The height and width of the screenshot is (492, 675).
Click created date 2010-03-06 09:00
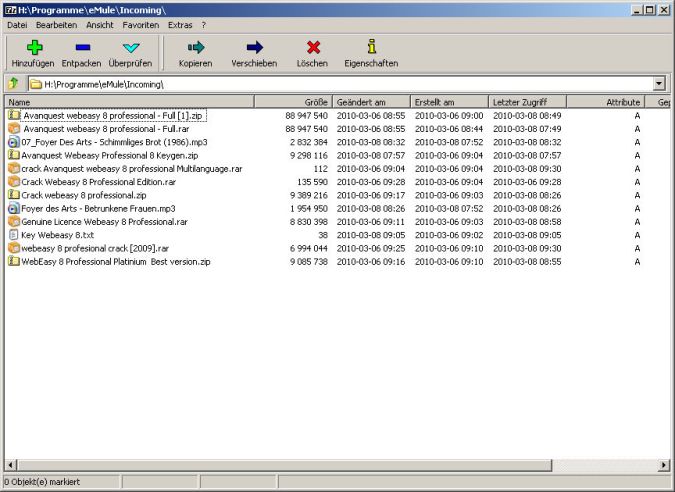[x=449, y=115]
